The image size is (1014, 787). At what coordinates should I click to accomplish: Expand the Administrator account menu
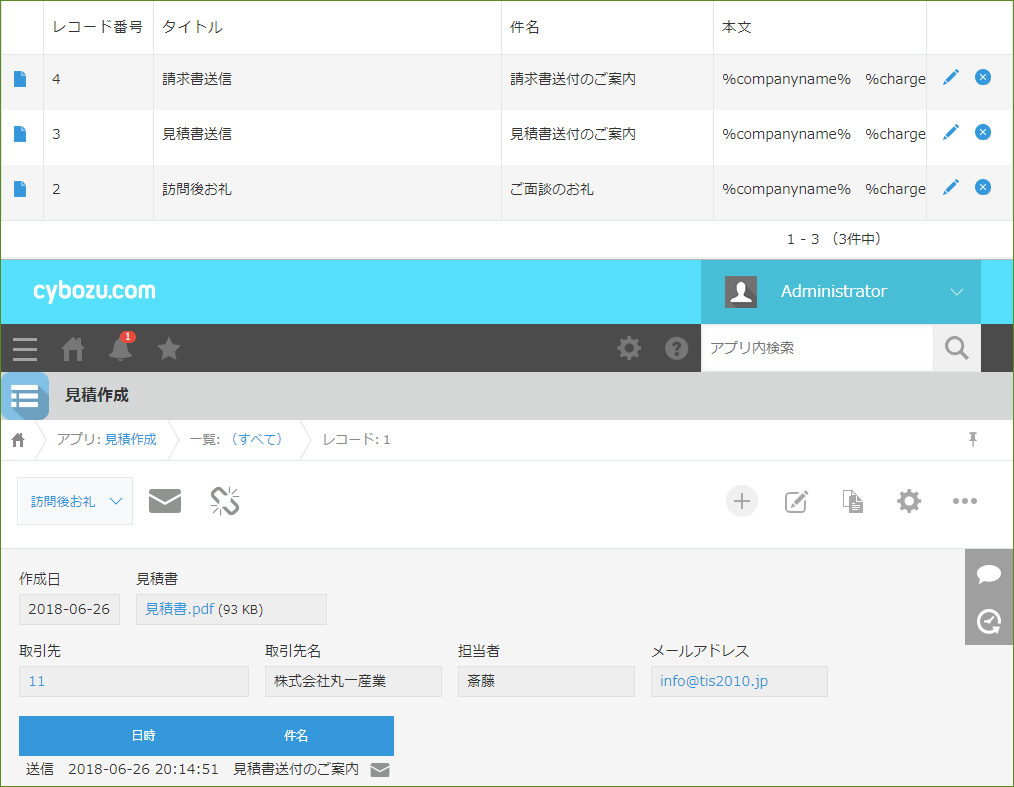coord(841,292)
